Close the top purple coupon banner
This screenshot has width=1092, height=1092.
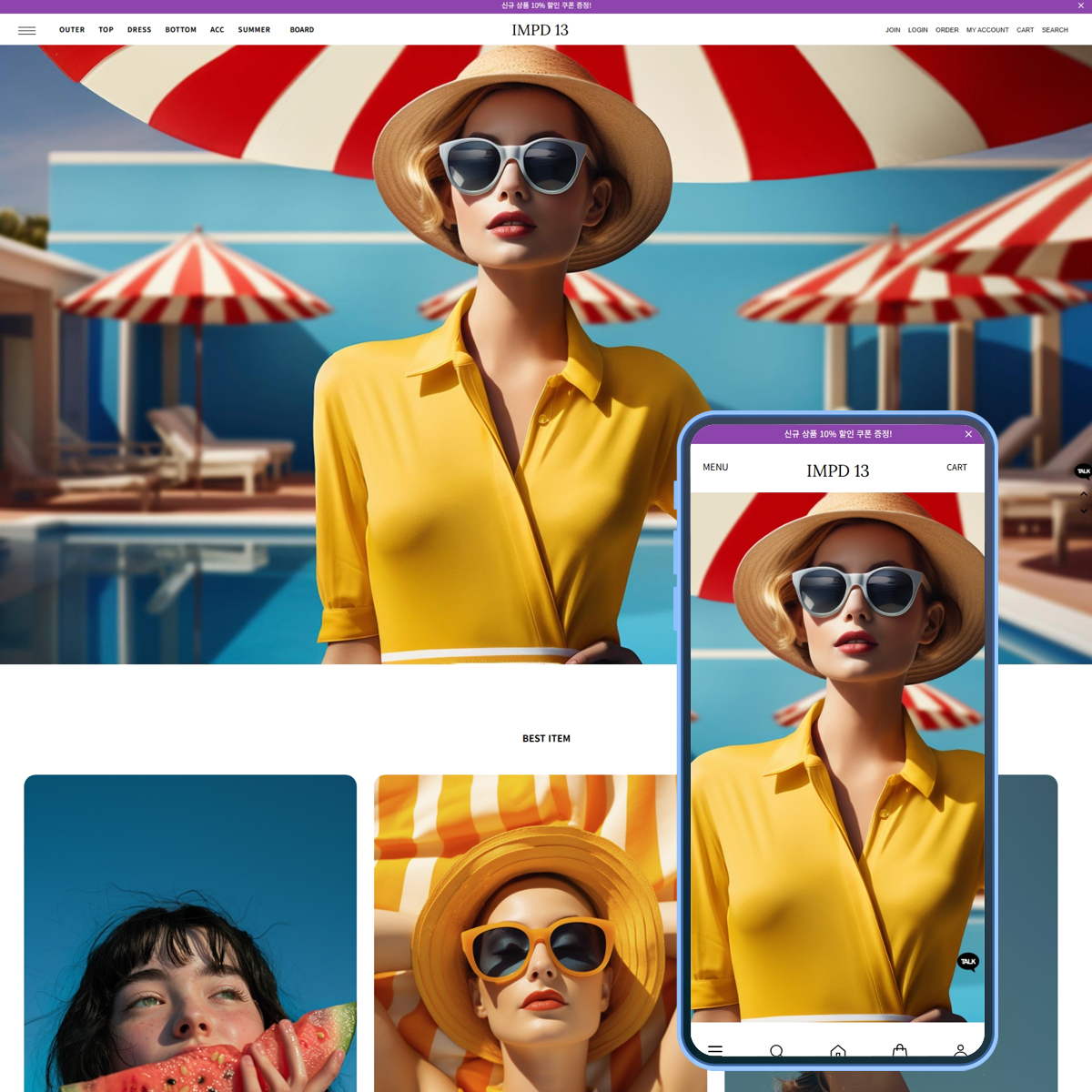(1081, 5)
